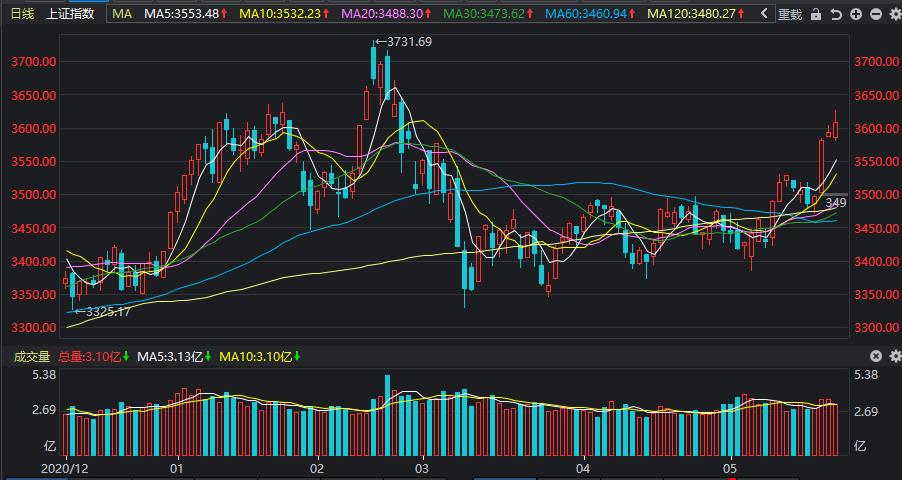Expand indicator list with left chevron
The image size is (902, 480).
[x=764, y=14]
